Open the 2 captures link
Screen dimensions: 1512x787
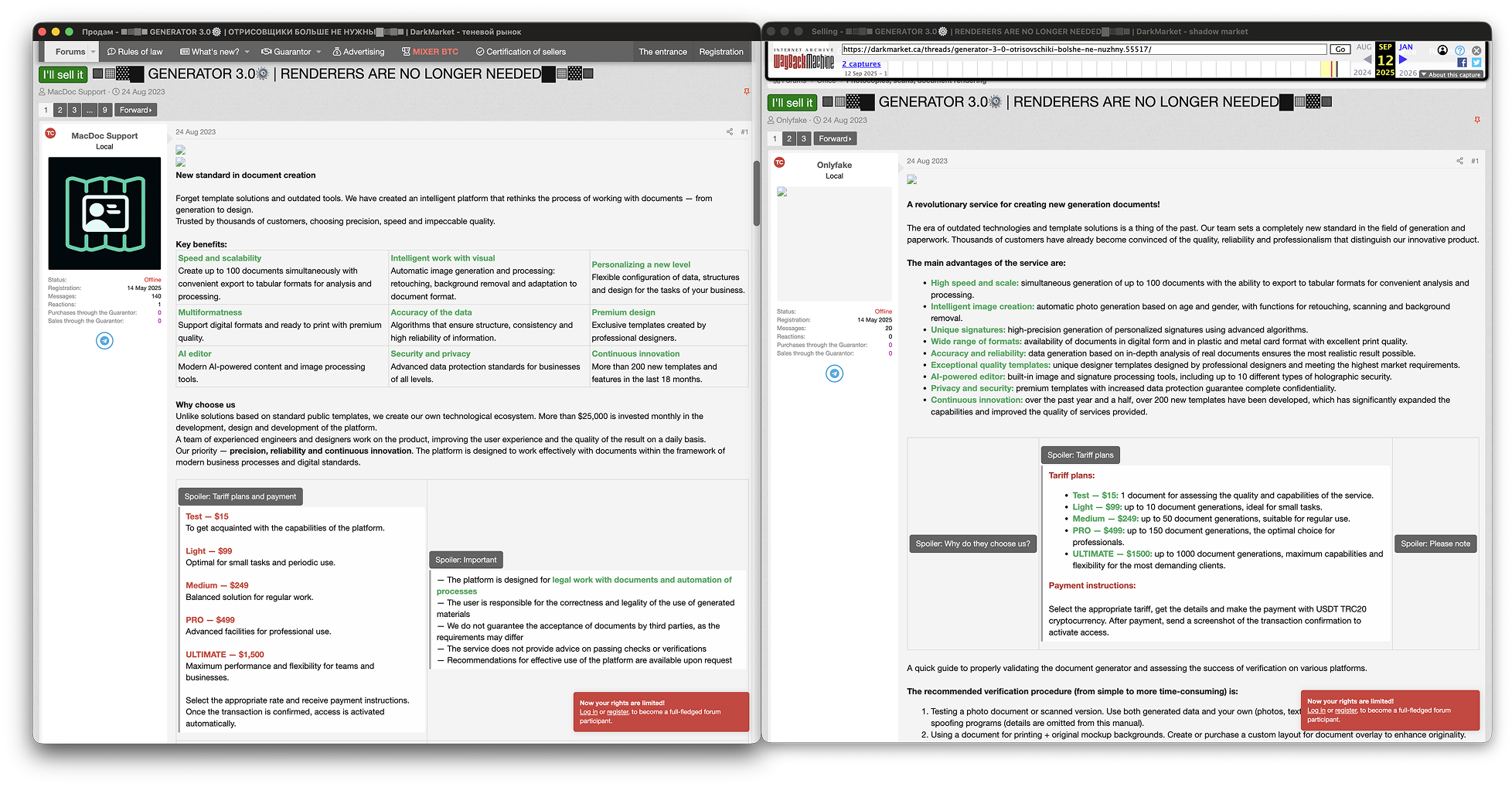[861, 64]
